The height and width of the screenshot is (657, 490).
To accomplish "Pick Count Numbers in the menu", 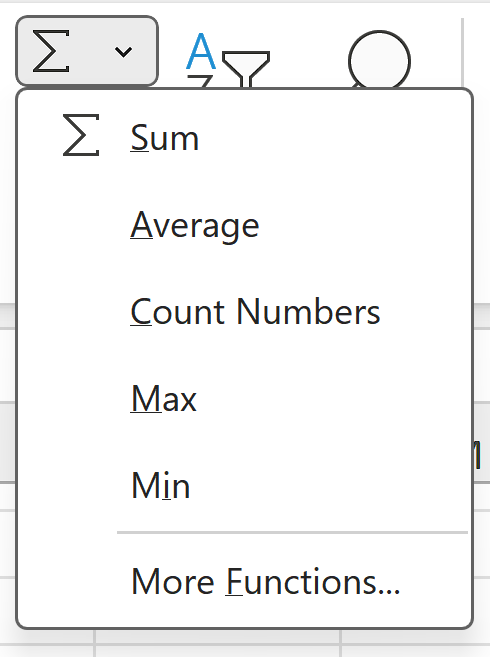I will (245, 312).
